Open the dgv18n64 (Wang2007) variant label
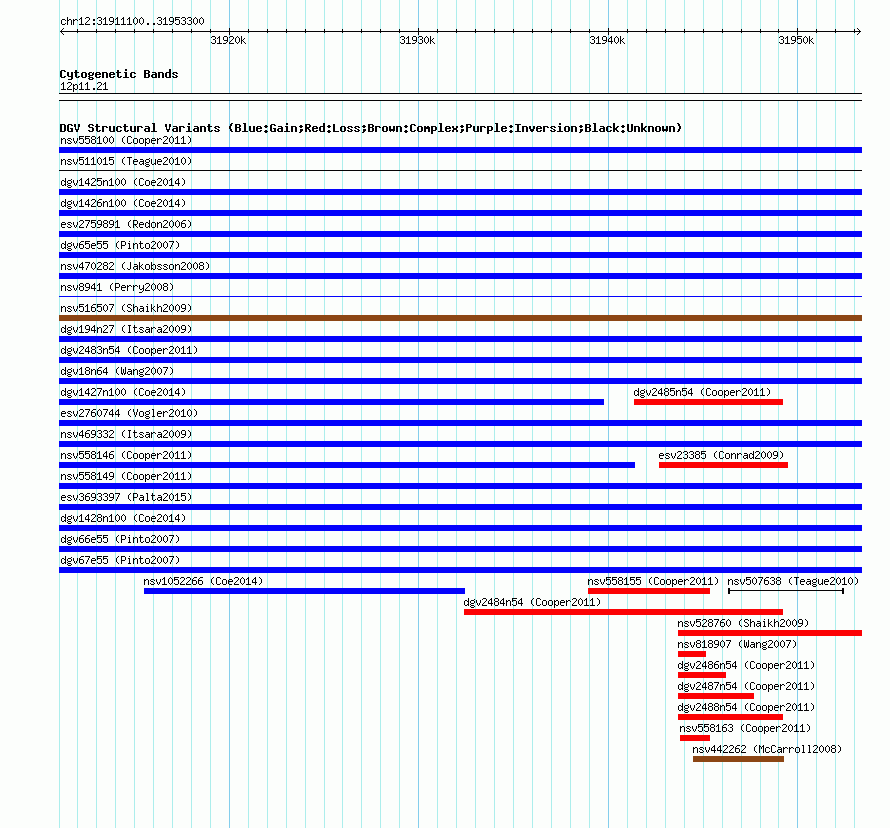This screenshot has height=828, width=890. pyautogui.click(x=117, y=371)
